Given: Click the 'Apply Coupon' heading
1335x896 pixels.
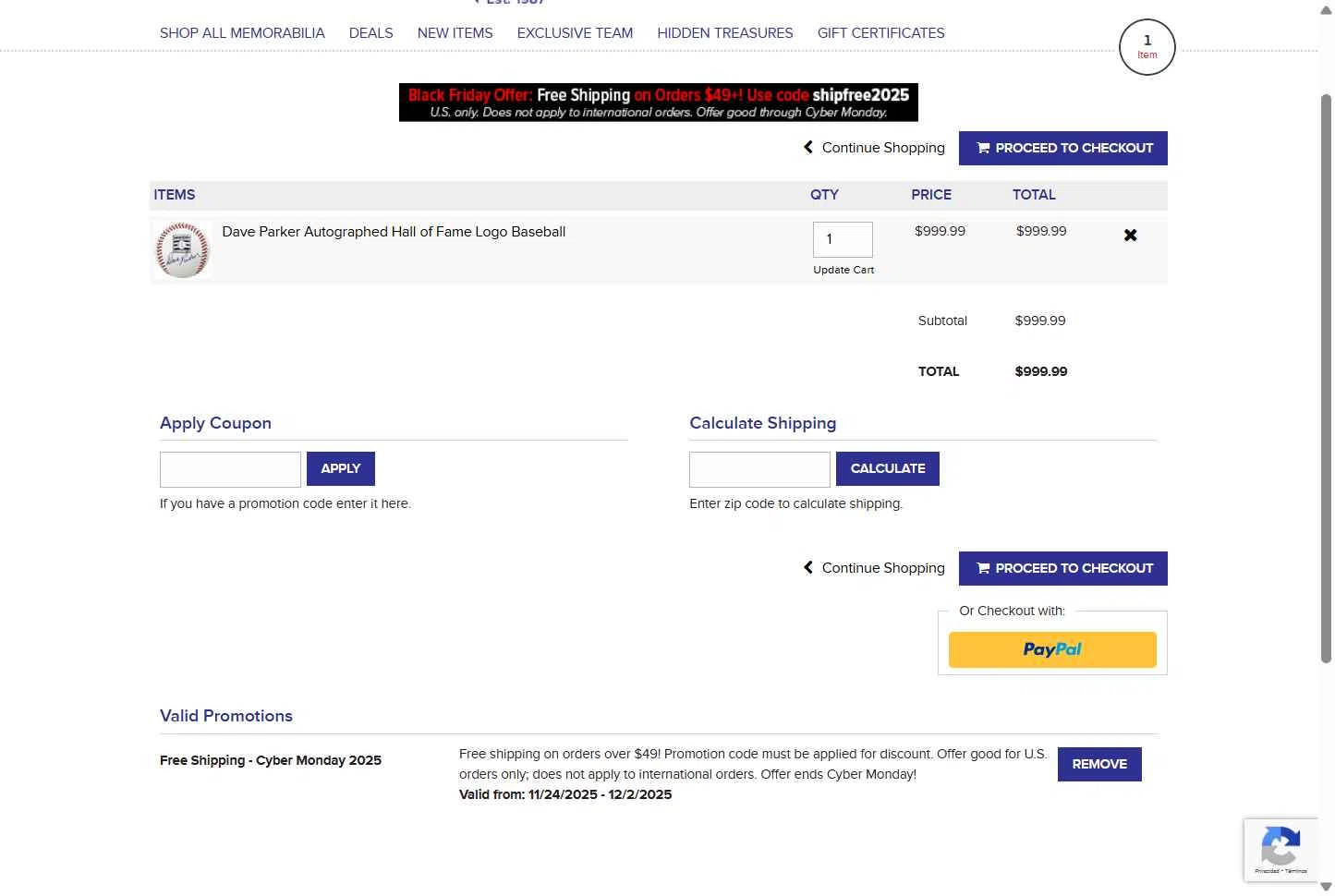Looking at the screenshot, I should point(215,423).
